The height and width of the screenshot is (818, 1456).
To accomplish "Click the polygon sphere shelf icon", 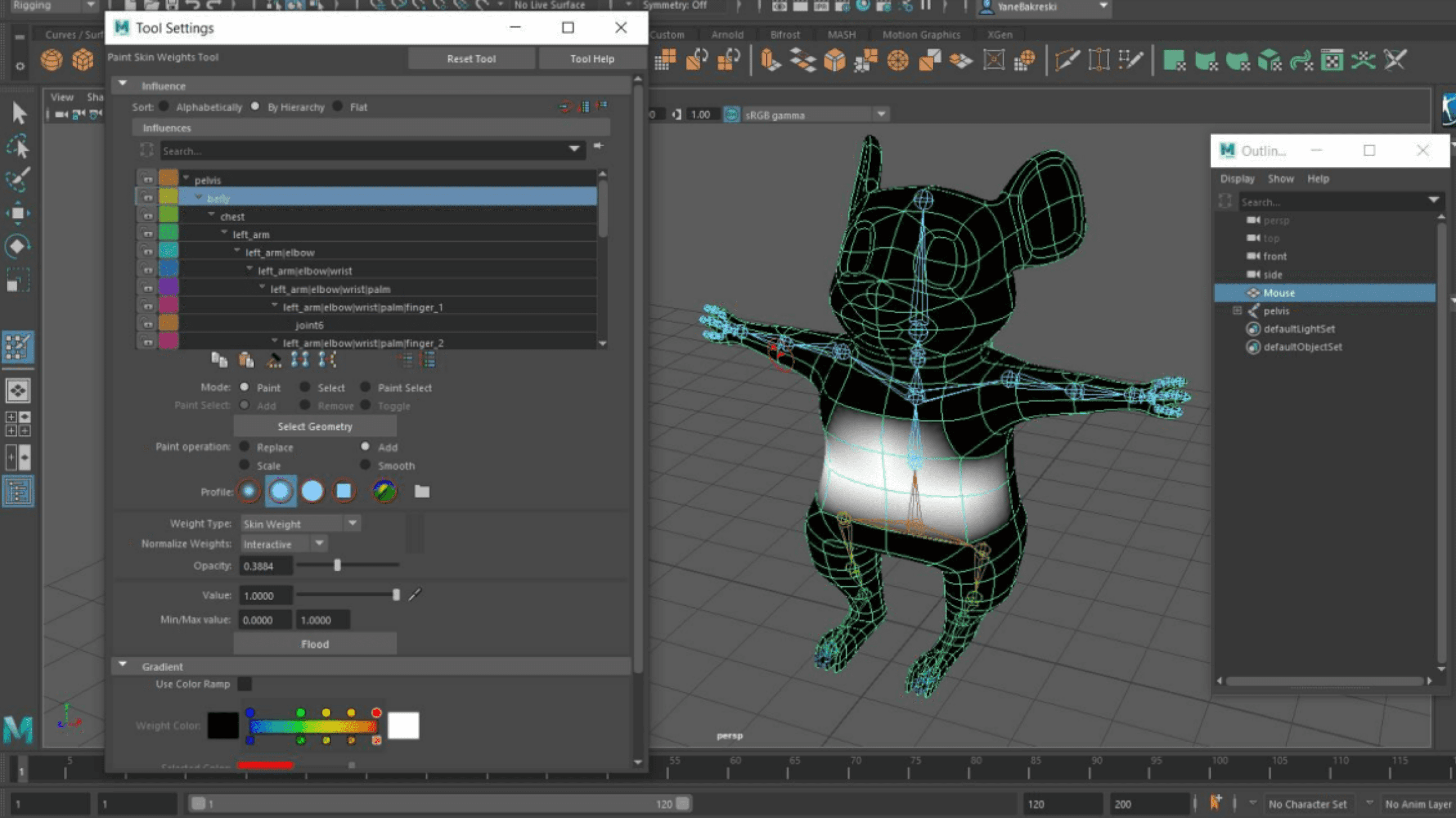I will click(x=51, y=60).
